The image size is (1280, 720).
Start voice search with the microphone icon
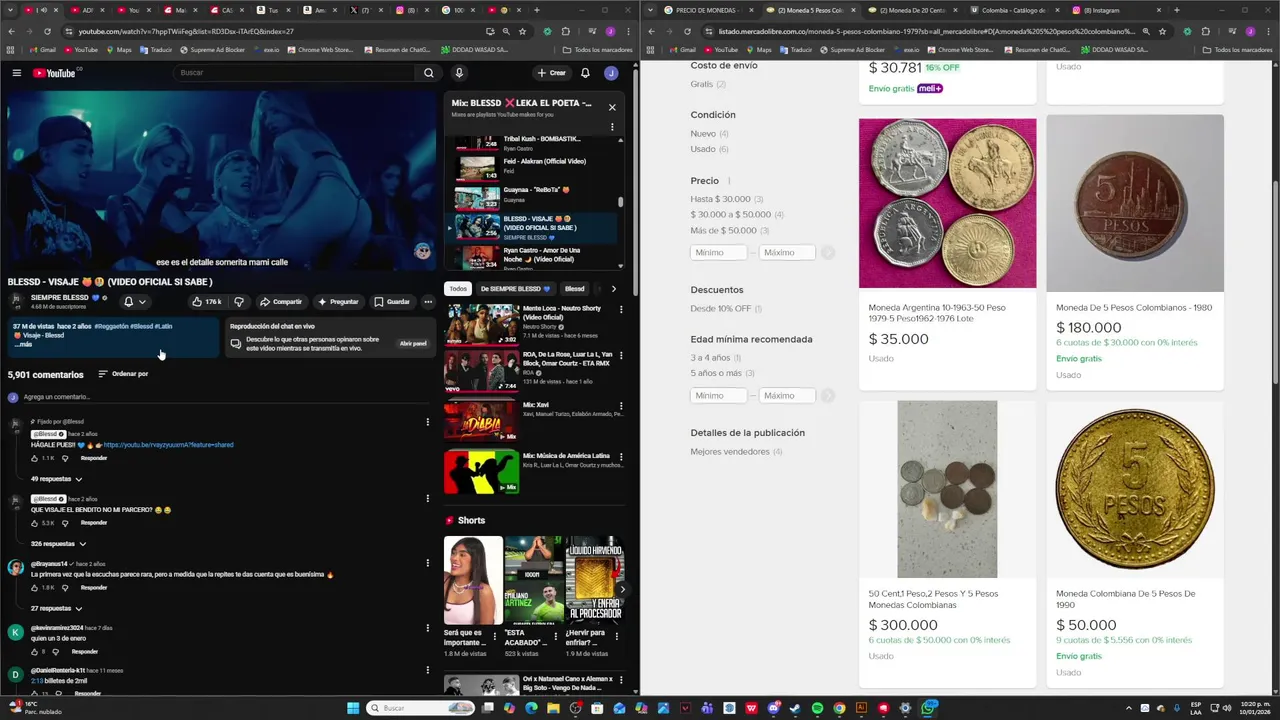coord(459,72)
